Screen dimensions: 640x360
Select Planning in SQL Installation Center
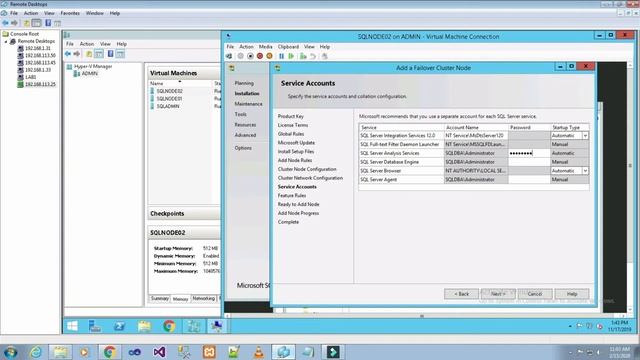[244, 83]
